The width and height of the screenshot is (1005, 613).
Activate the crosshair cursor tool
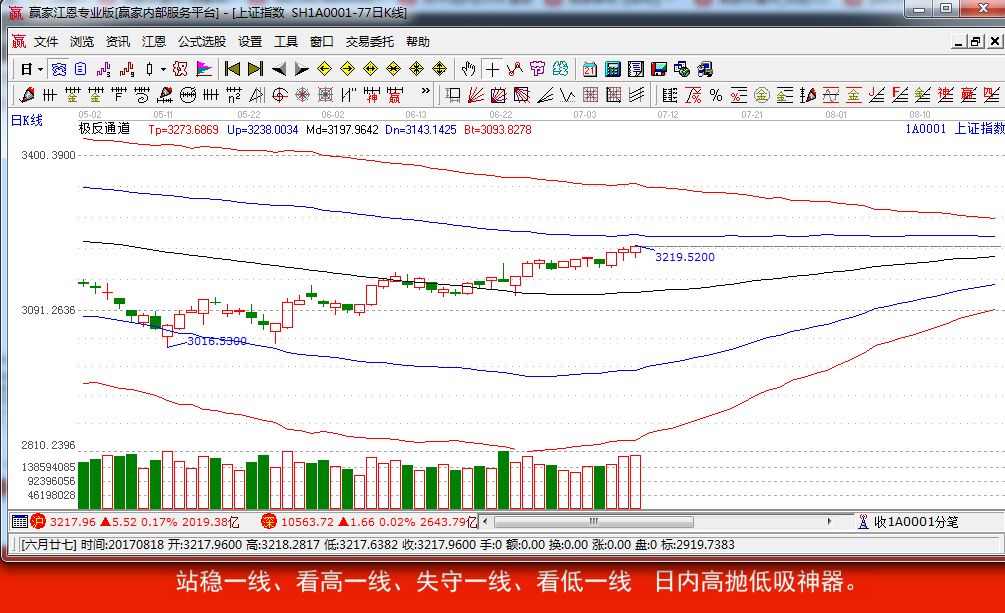coord(492,69)
